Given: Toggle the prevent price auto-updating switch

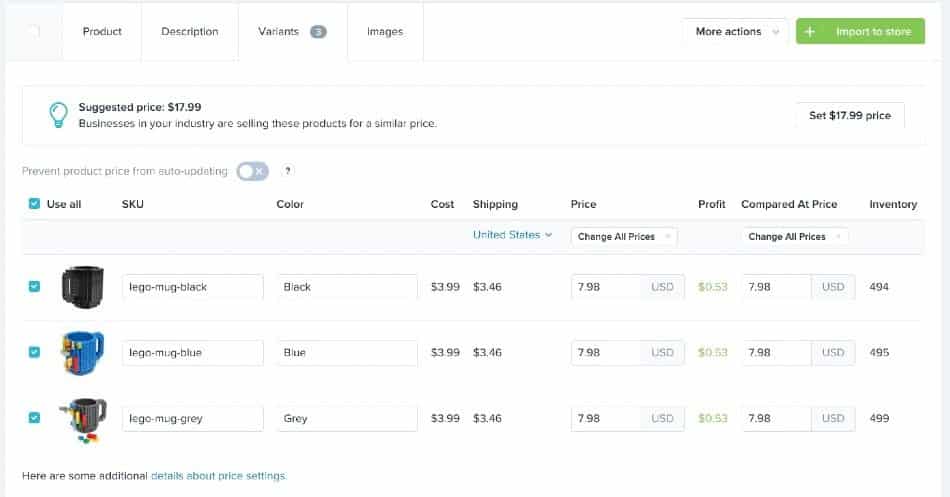Looking at the screenshot, I should pos(253,171).
